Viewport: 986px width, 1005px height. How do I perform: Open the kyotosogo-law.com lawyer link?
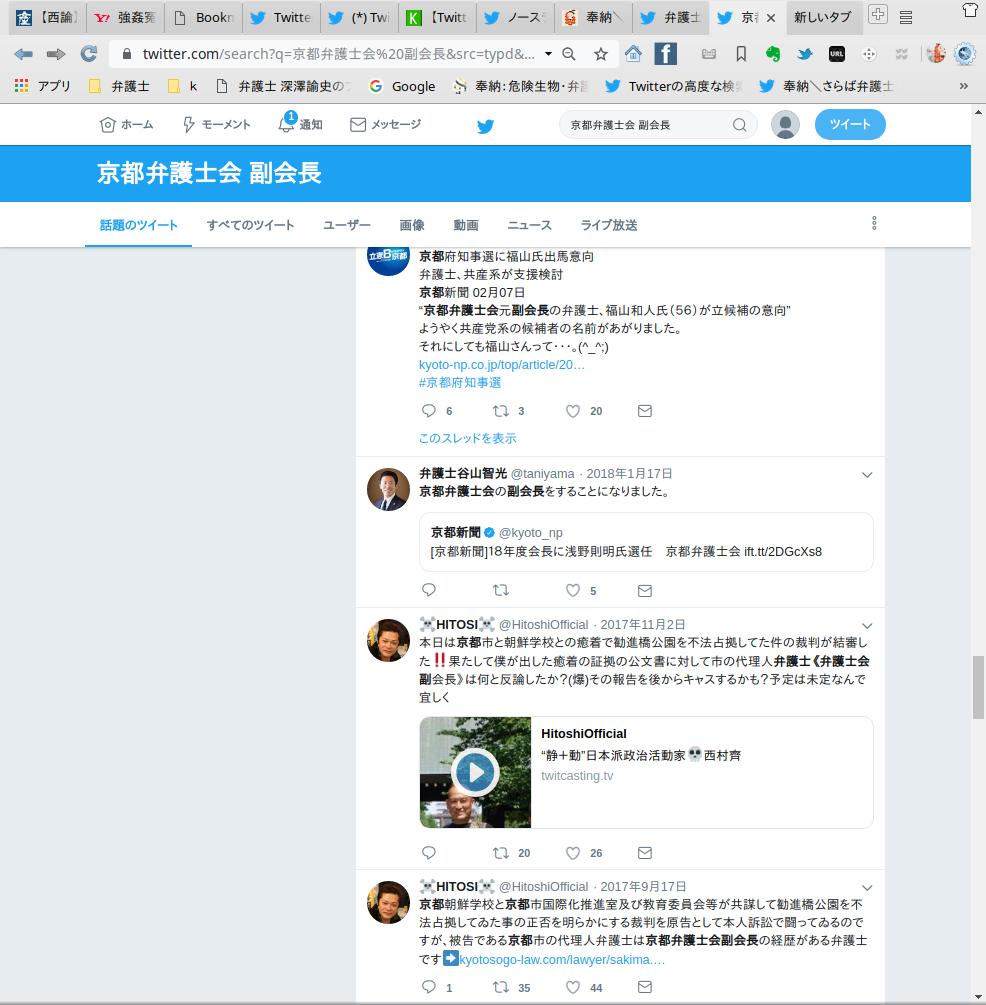point(562,959)
